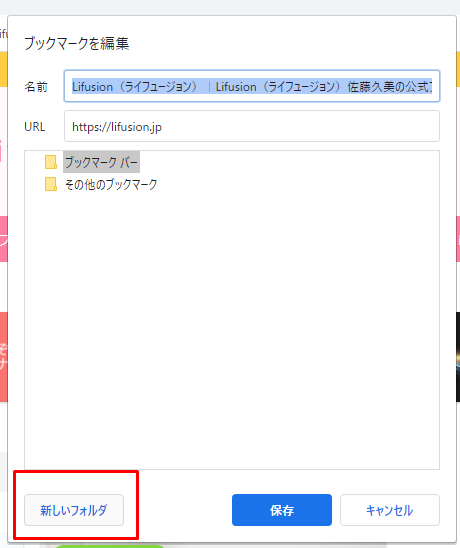The width and height of the screenshot is (460, 548).
Task: Focus the URL field containing https://lifusion.jp
Action: (x=252, y=126)
